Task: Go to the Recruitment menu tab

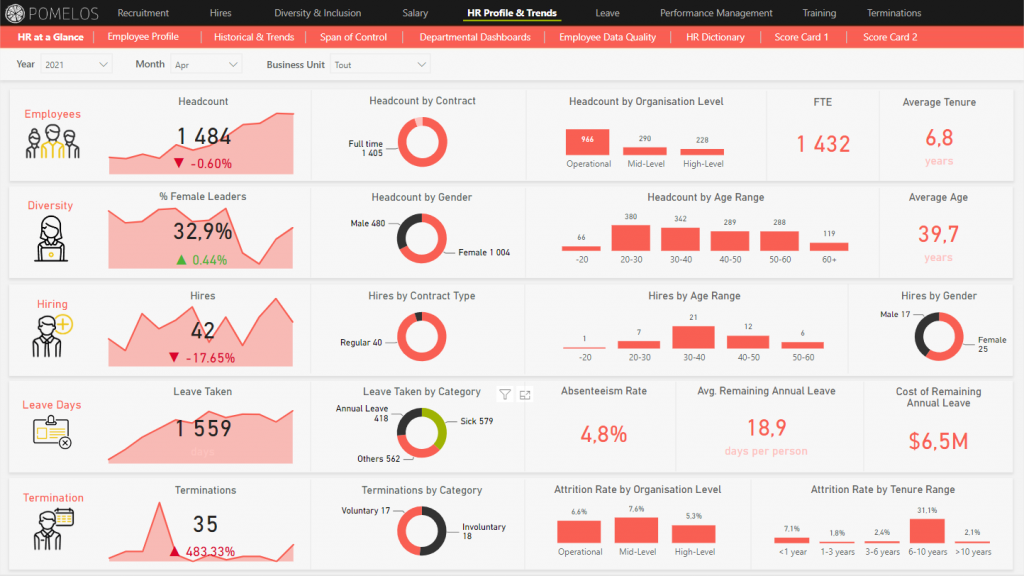Action: click(143, 13)
